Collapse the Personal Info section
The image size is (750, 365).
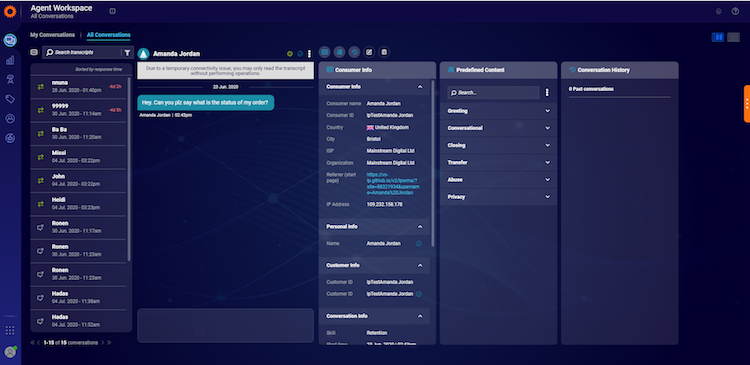click(419, 227)
